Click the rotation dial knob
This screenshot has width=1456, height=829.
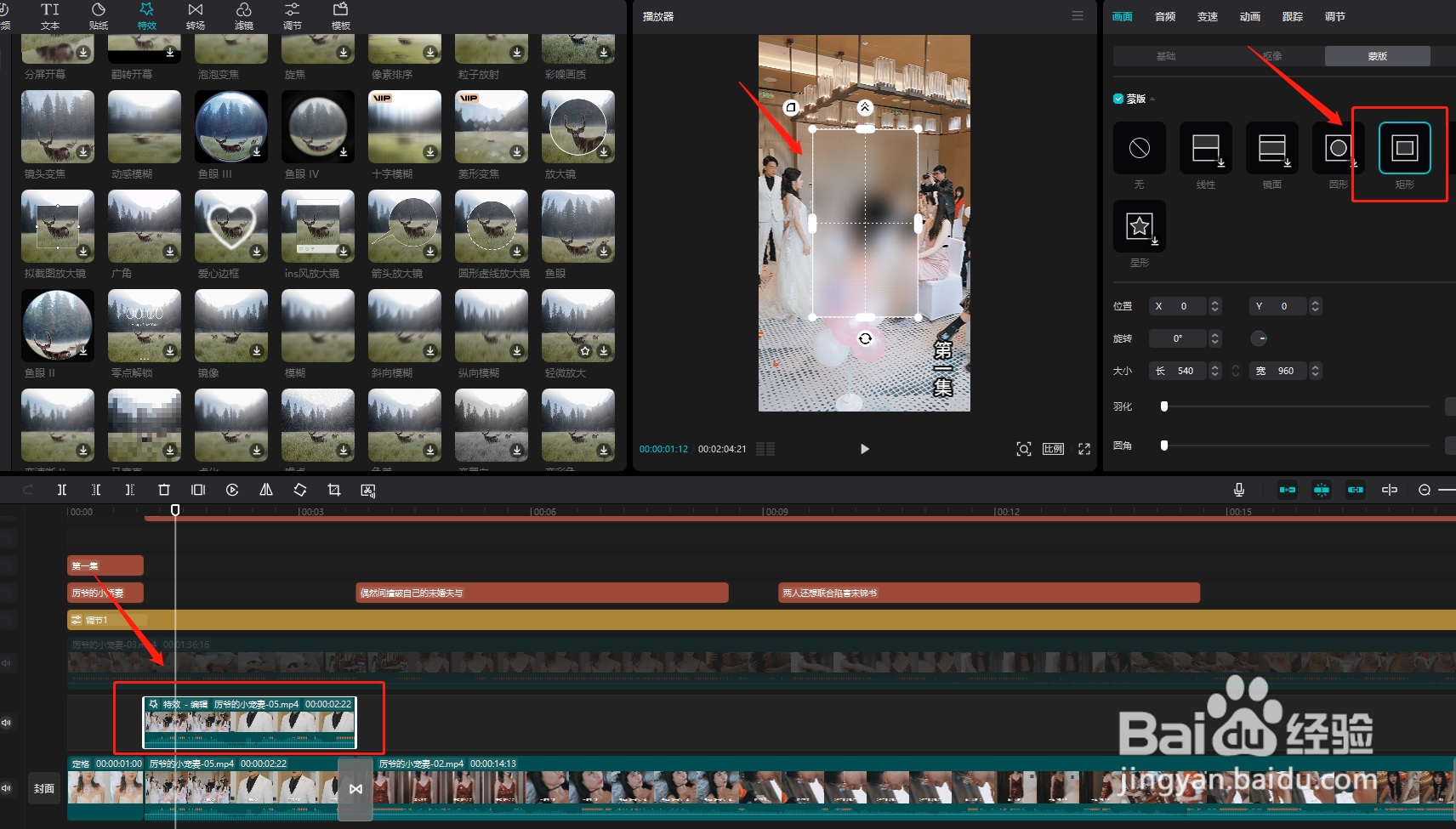tap(1260, 338)
